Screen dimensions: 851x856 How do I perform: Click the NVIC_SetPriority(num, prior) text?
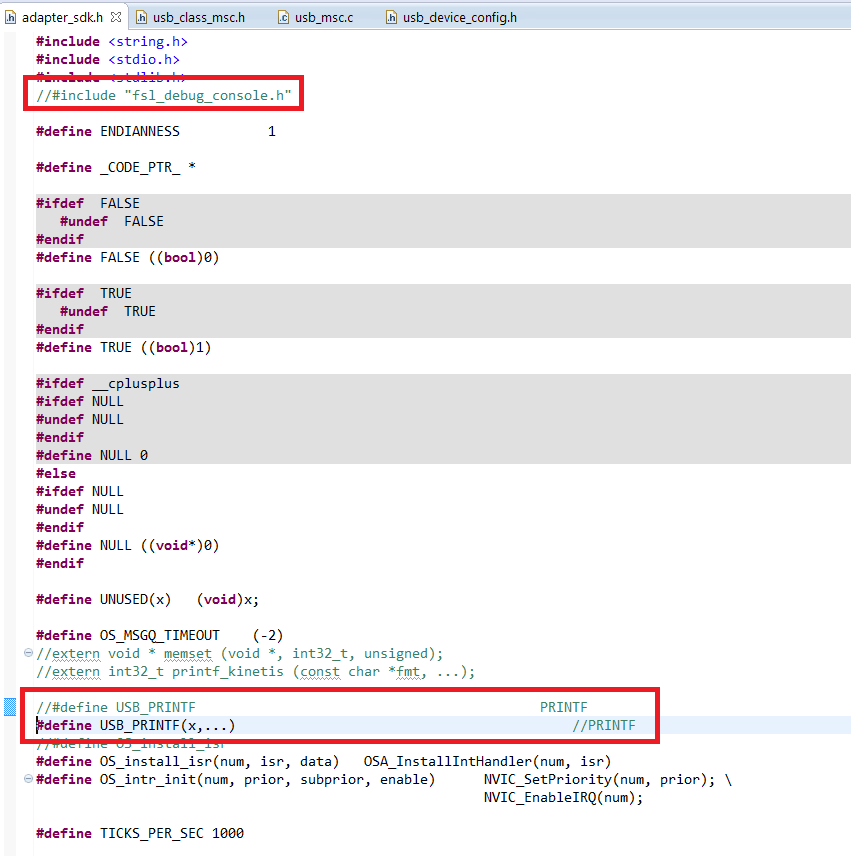(x=595, y=780)
